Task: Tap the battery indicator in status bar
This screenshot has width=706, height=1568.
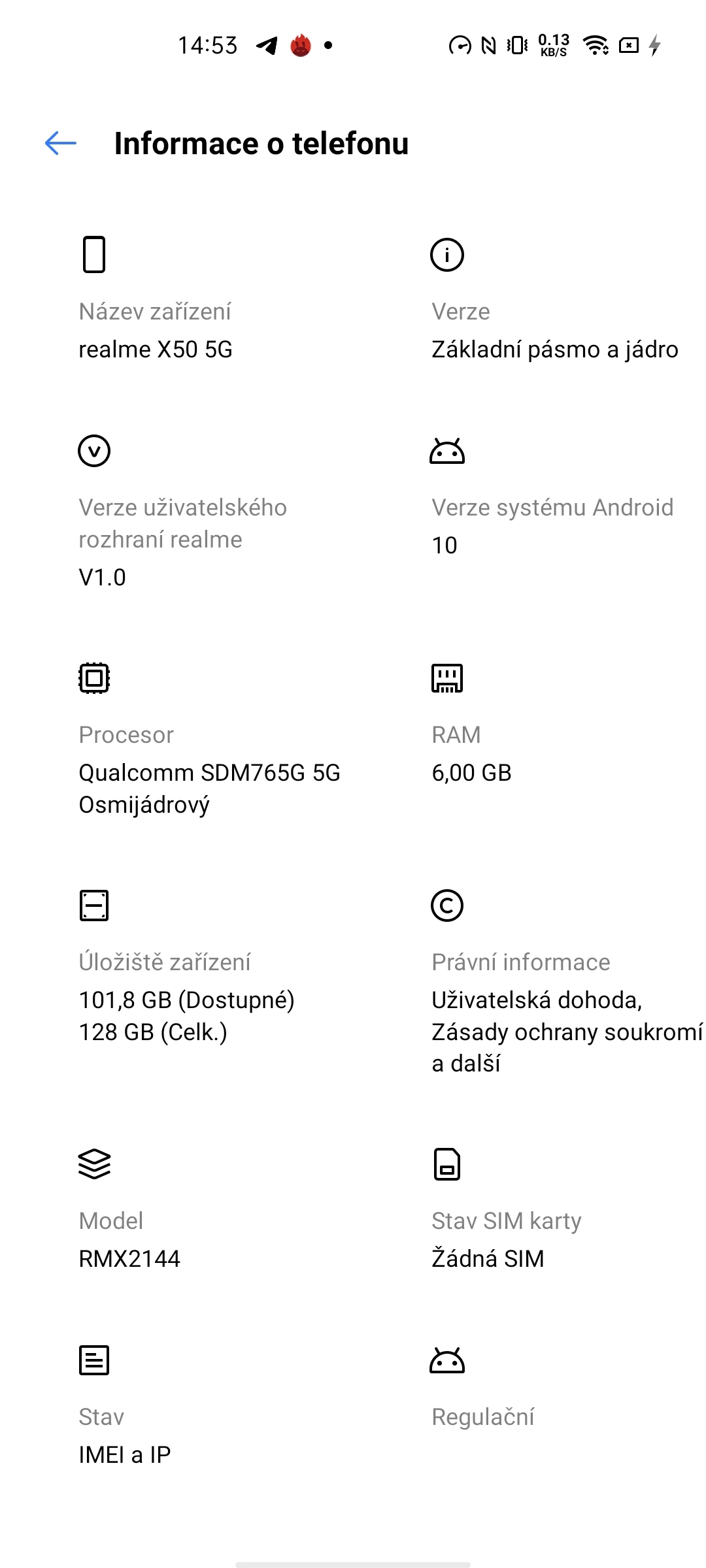Action: coord(629,45)
